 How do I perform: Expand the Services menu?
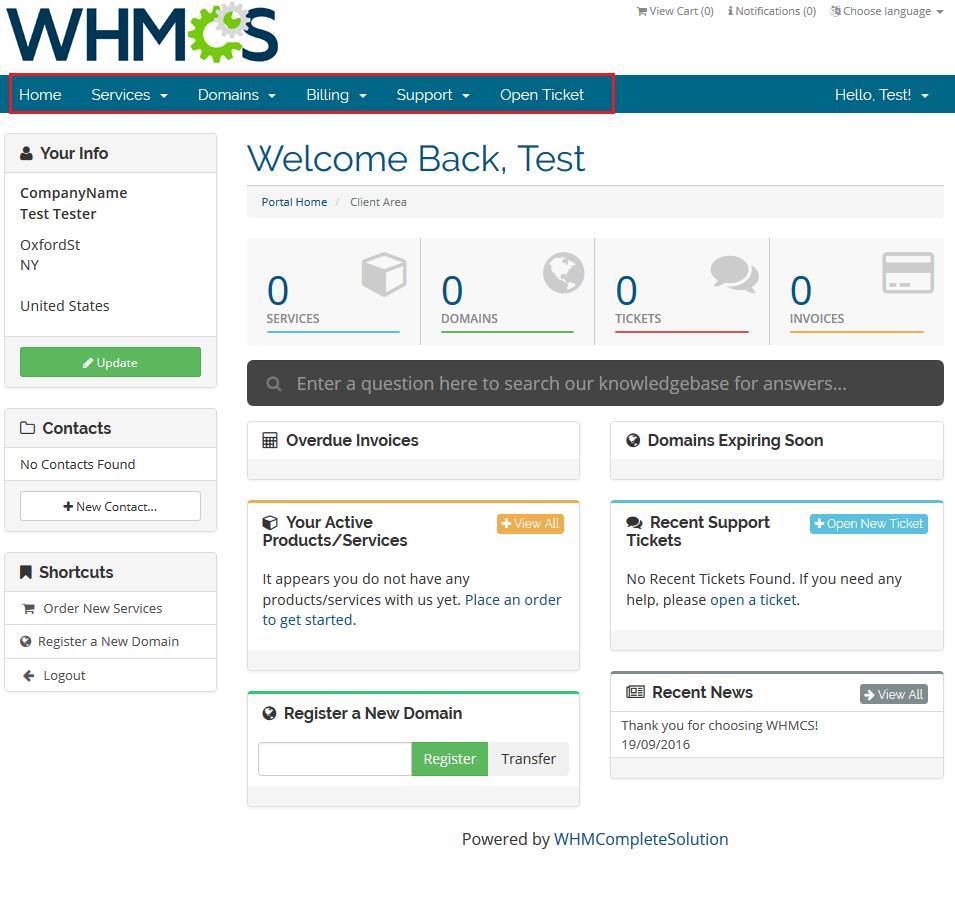[x=129, y=94]
